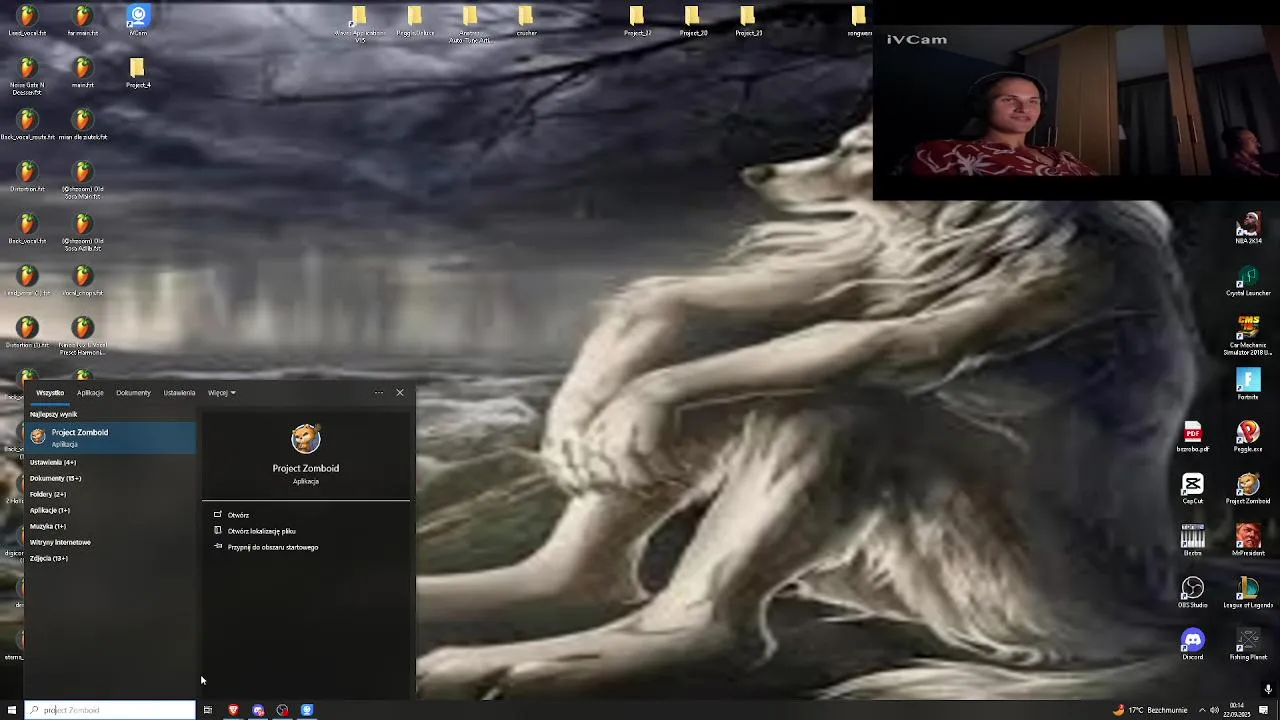The height and width of the screenshot is (720, 1280).
Task: Select the Project_21 folder on desktop
Action: click(748, 20)
